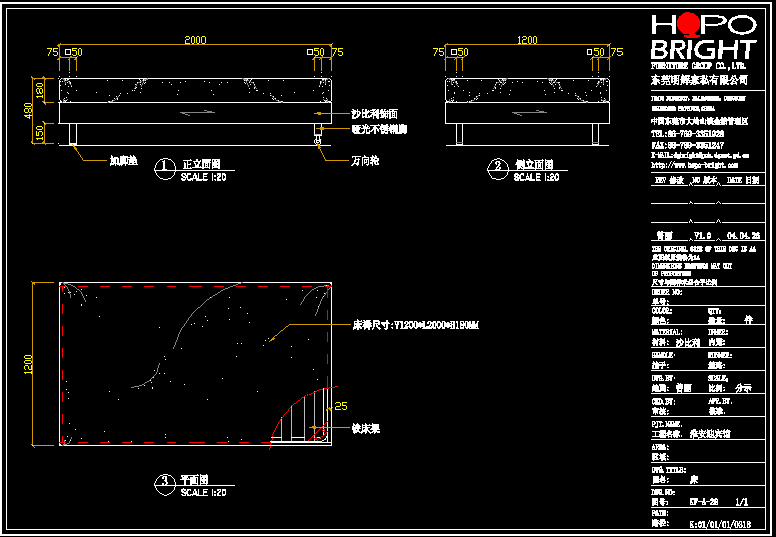Click the 床褥尺寸 mattress size annotation

pyautogui.click(x=415, y=325)
